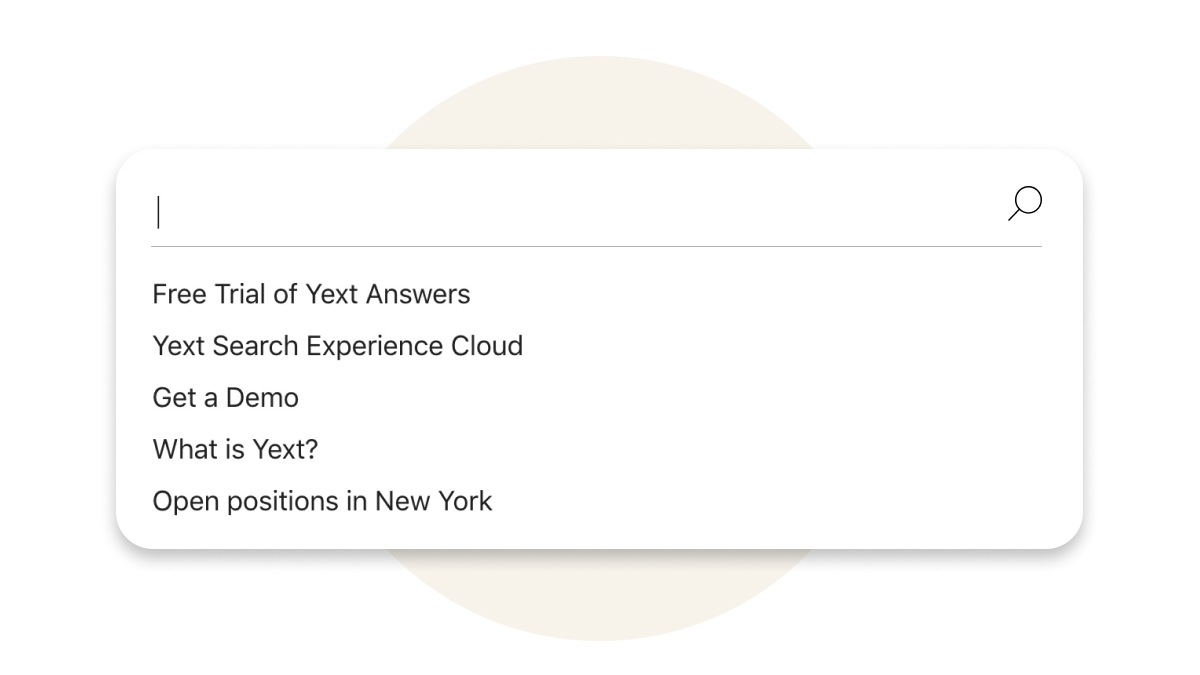
Task: Run the search with the lens icon
Action: 1025,203
